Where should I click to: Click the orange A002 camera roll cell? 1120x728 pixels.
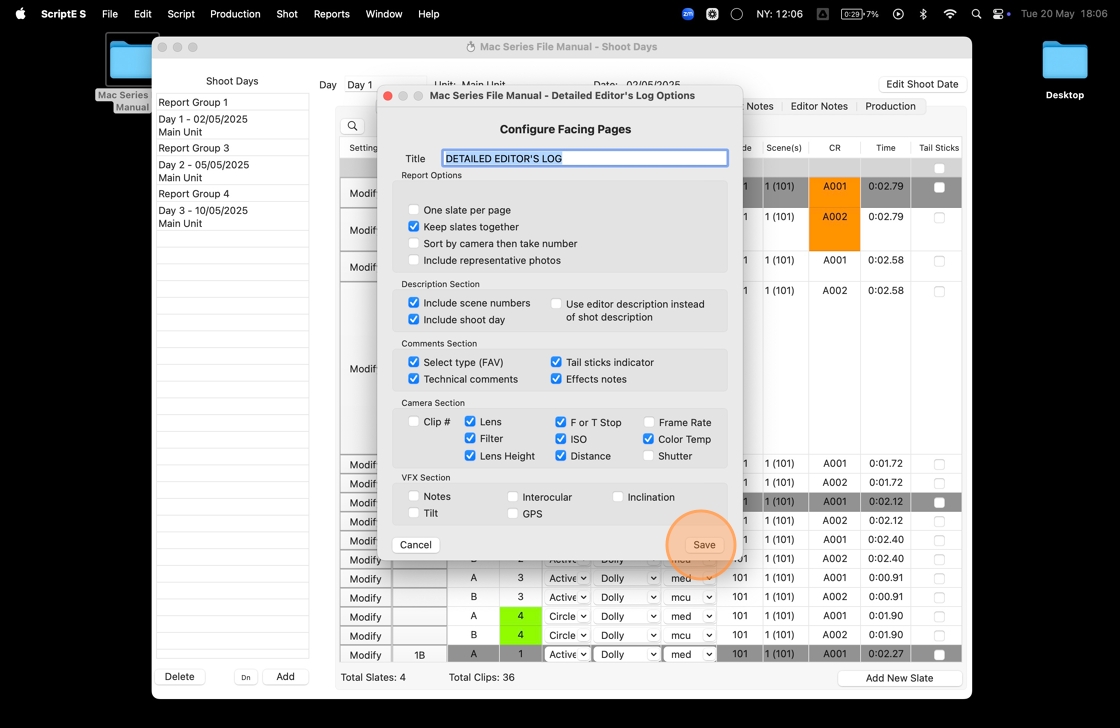tap(834, 229)
